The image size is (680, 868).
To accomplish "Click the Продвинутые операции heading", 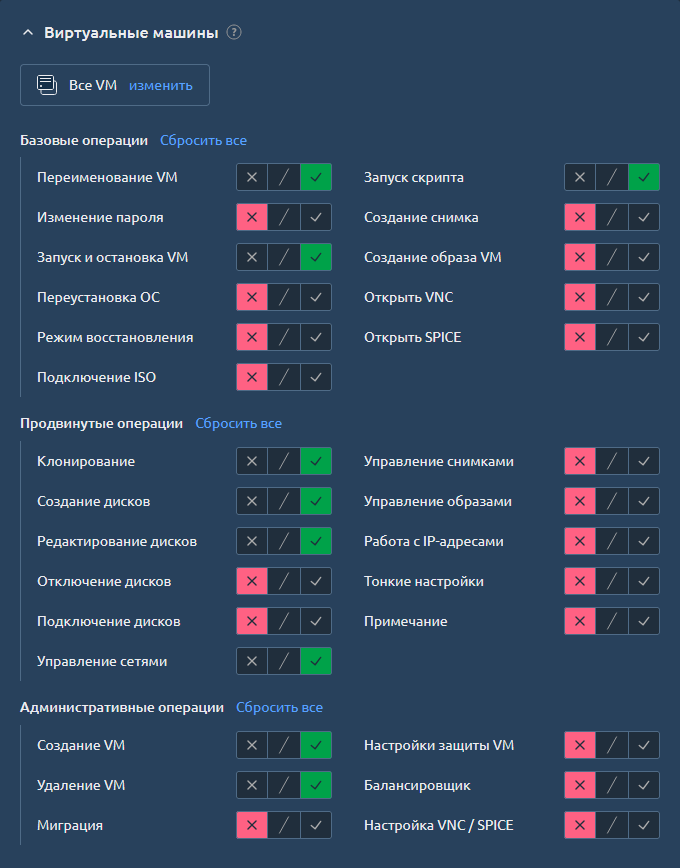I will [x=101, y=423].
